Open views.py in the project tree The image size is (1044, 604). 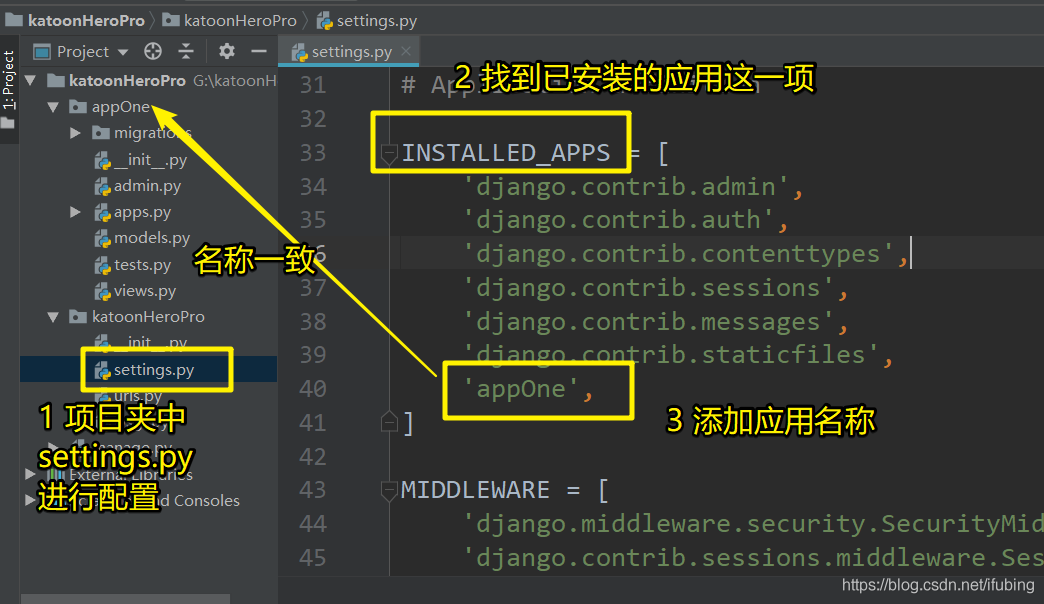(x=144, y=291)
